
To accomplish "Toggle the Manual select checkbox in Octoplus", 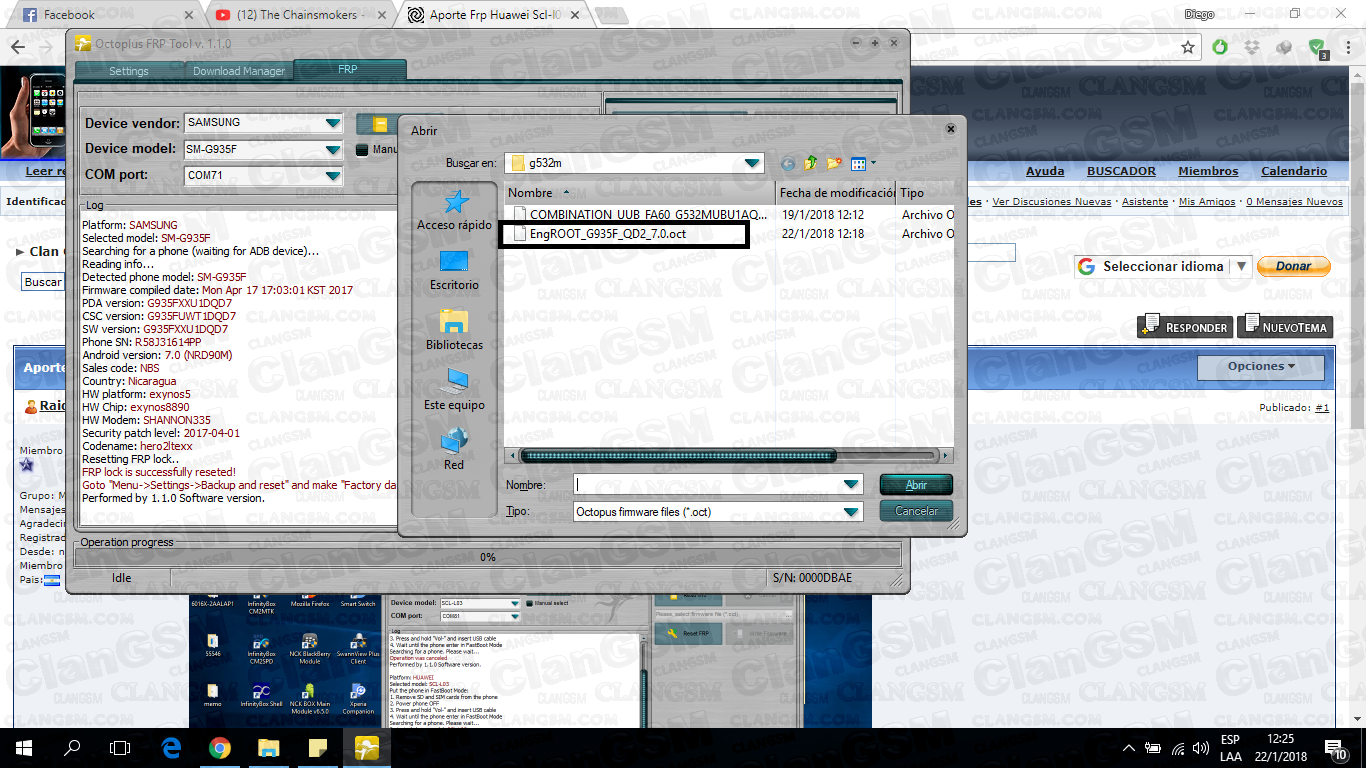I will click(362, 150).
